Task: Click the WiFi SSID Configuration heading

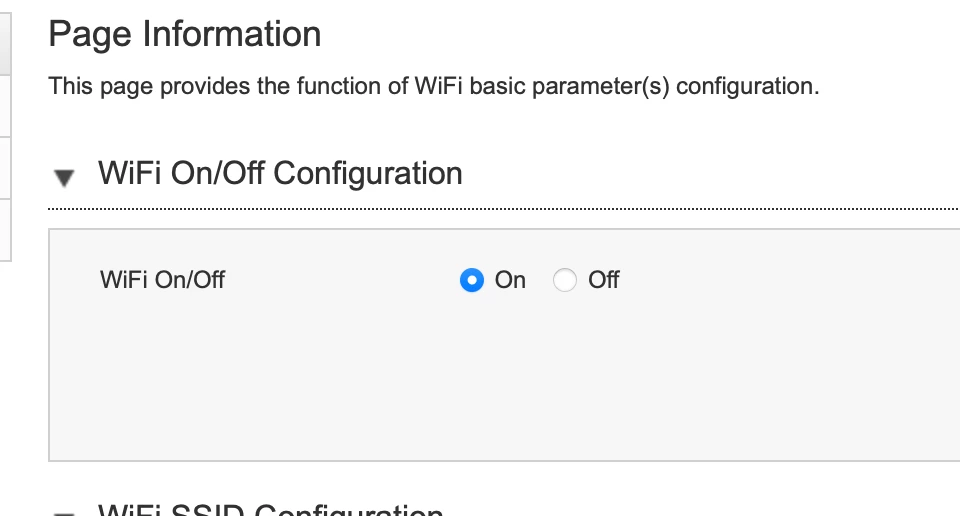Action: (x=270, y=510)
